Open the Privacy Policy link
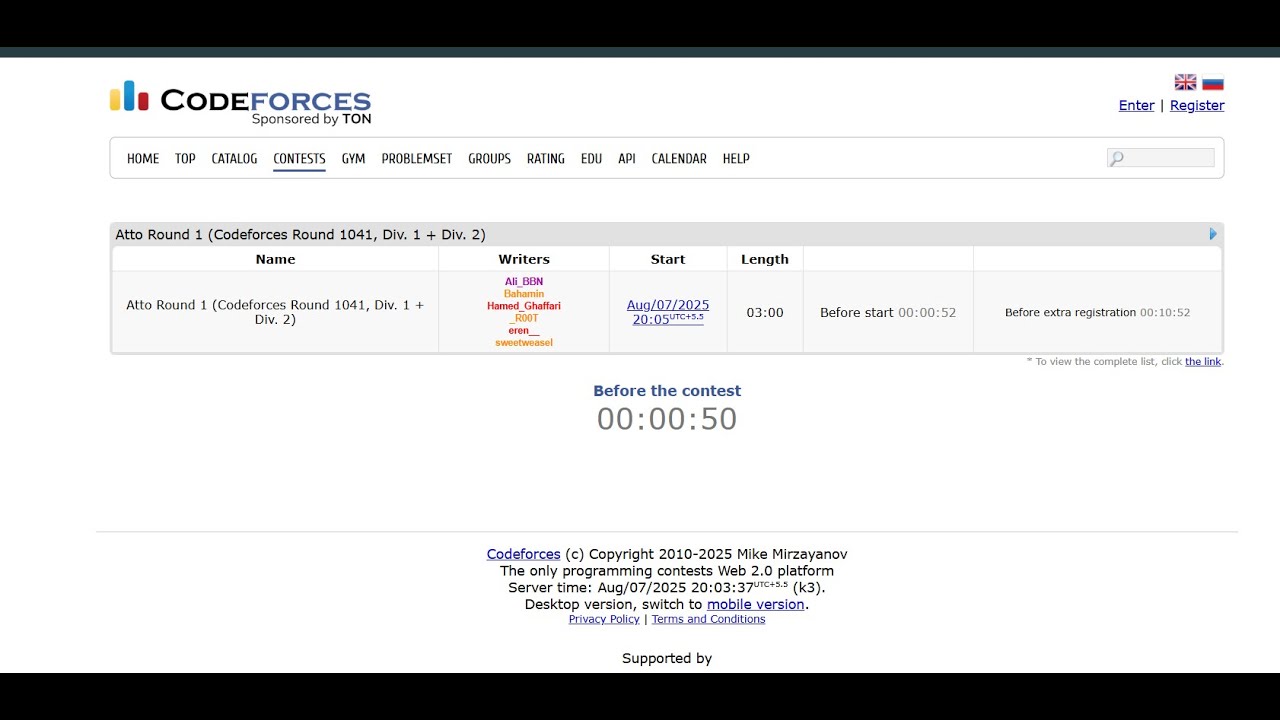The image size is (1280, 720). [x=604, y=619]
